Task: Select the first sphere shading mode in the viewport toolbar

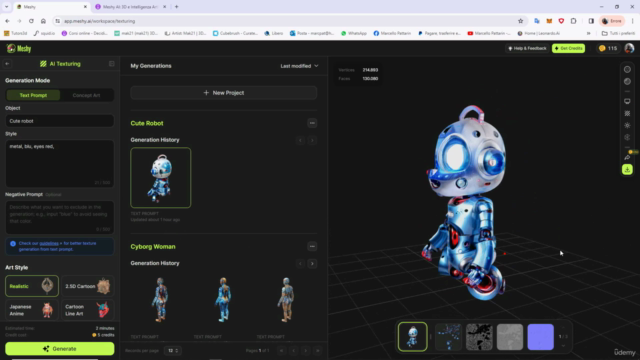Action: click(627, 69)
